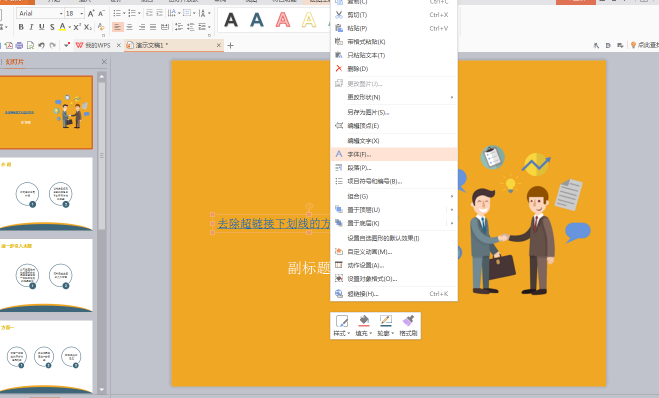Apply the red outline text style preset A
The width and height of the screenshot is (659, 398).
283,20
